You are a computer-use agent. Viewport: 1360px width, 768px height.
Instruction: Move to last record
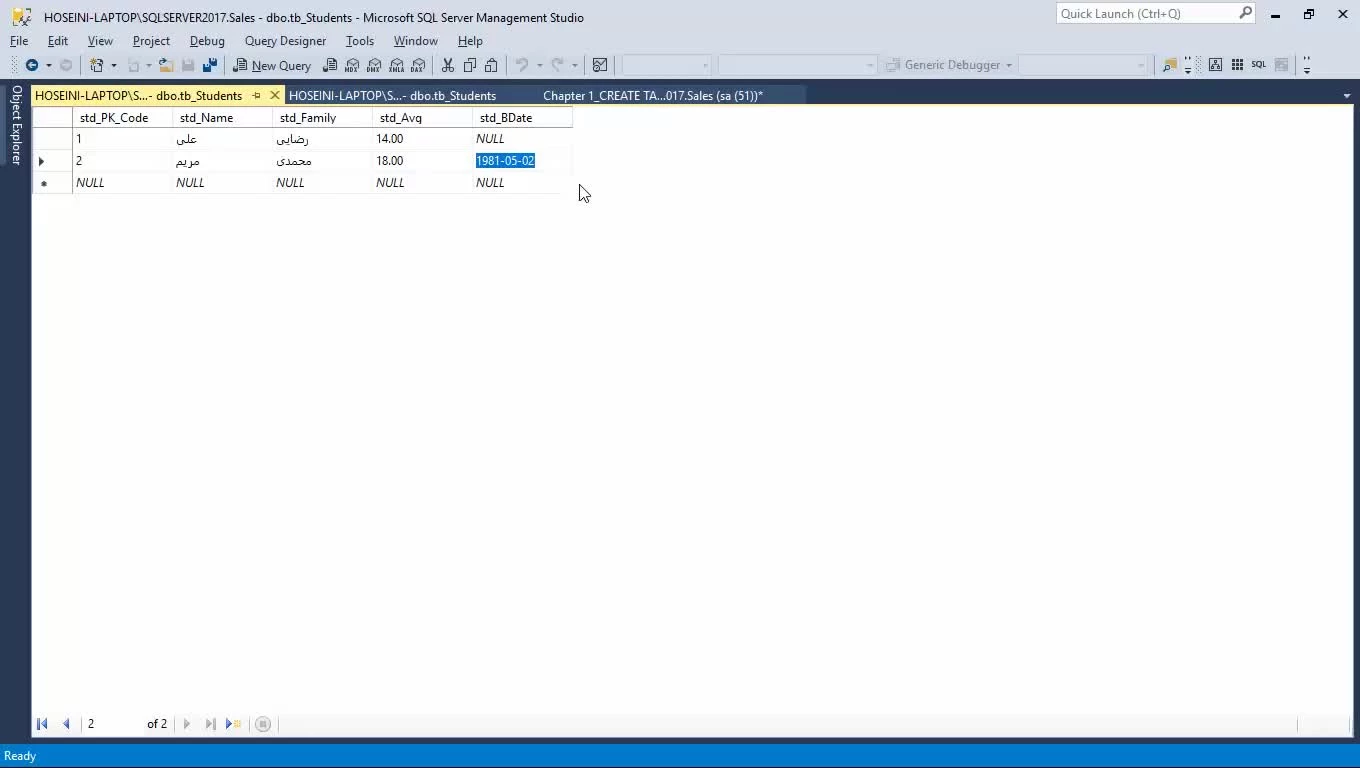coord(210,724)
